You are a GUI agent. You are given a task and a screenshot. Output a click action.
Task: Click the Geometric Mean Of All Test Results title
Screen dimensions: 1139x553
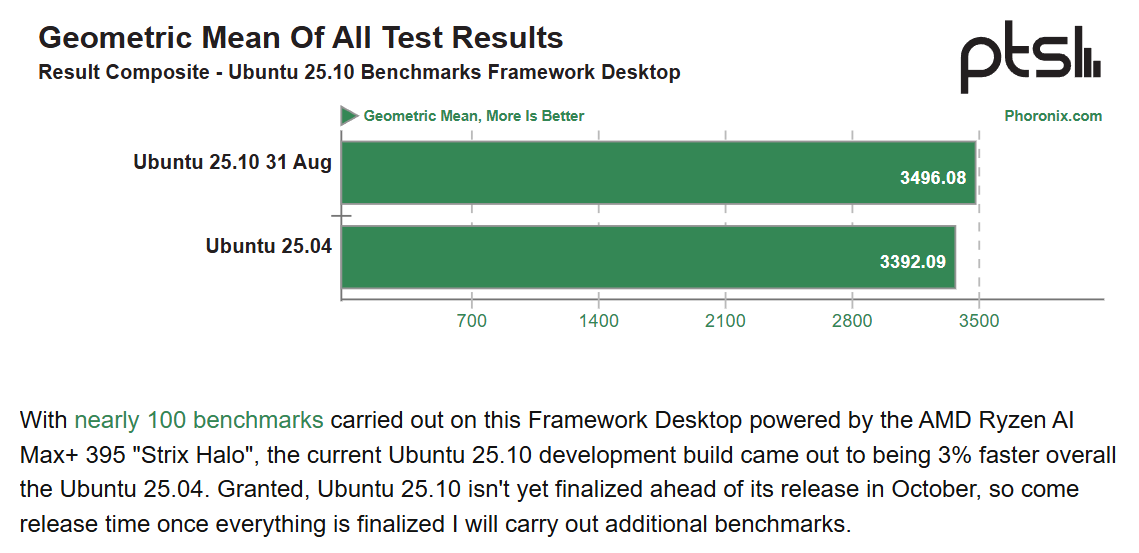(300, 38)
